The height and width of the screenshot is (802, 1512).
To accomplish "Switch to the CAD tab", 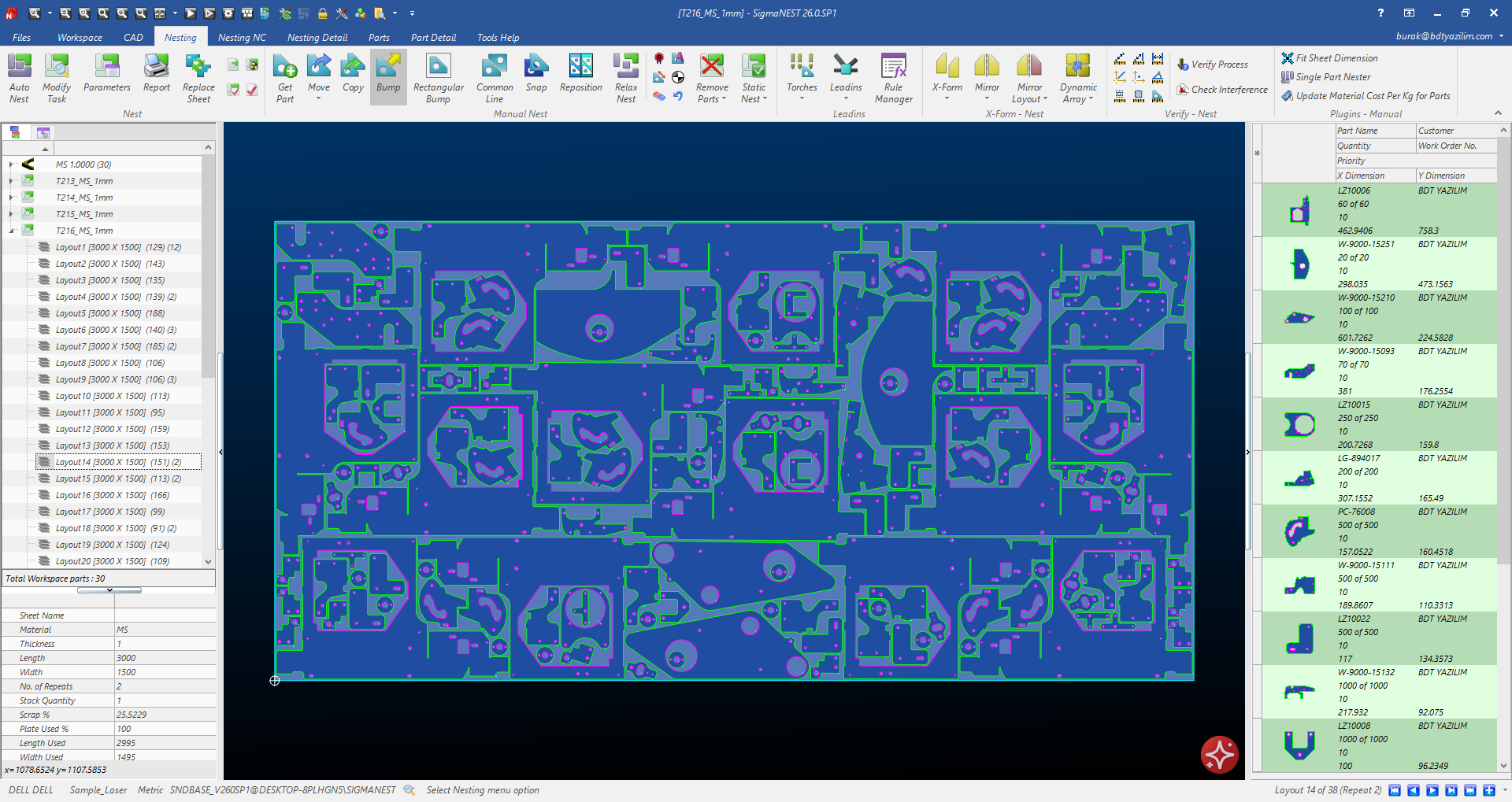I will 133,37.
